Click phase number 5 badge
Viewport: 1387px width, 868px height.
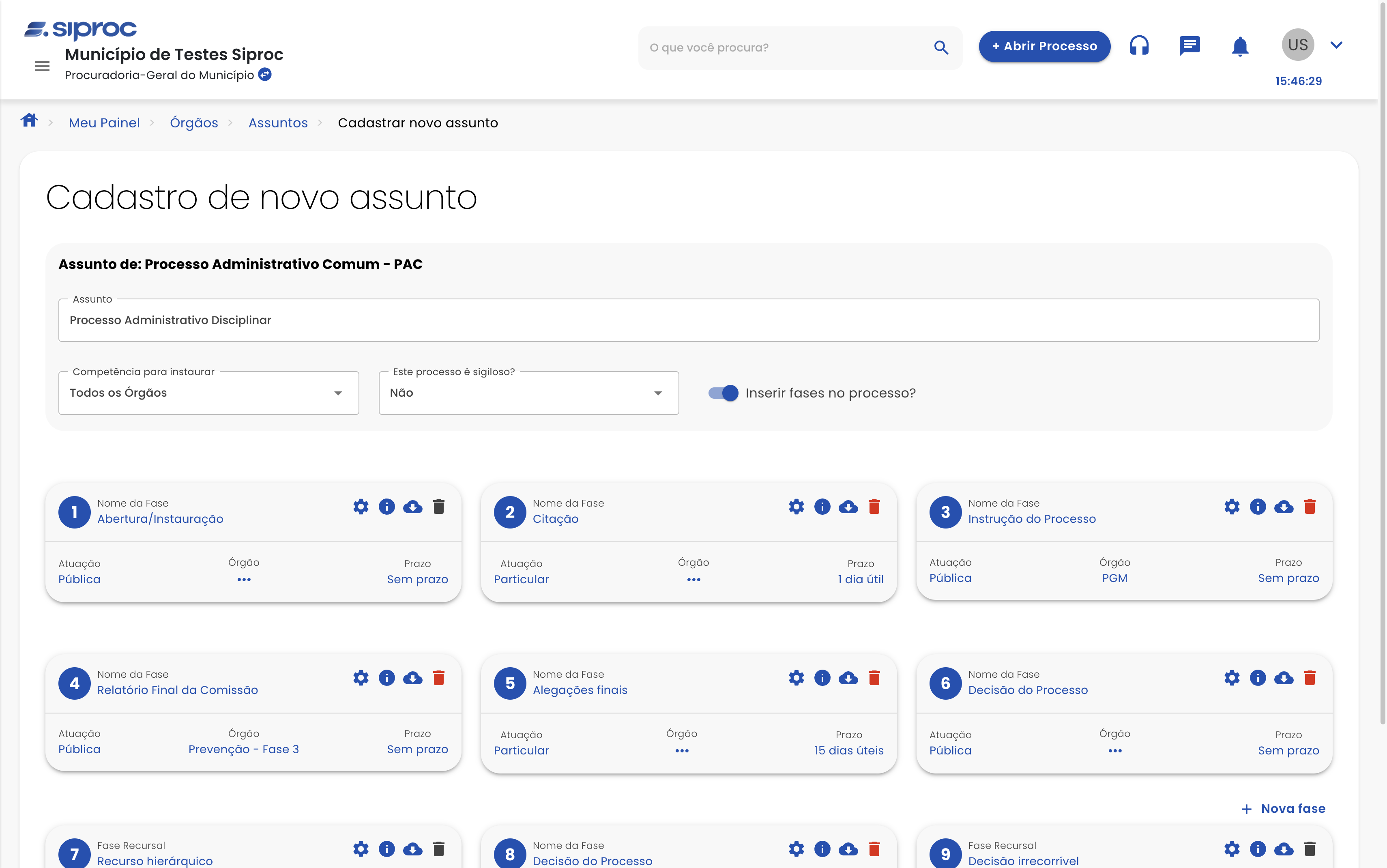[509, 683]
